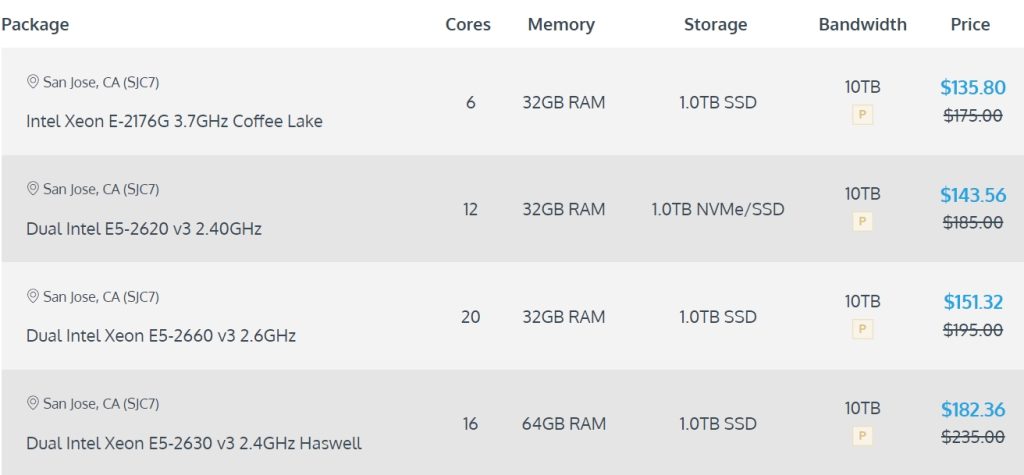Sort by the Cores column header
Viewport: 1024px width, 475px height.
tap(468, 25)
